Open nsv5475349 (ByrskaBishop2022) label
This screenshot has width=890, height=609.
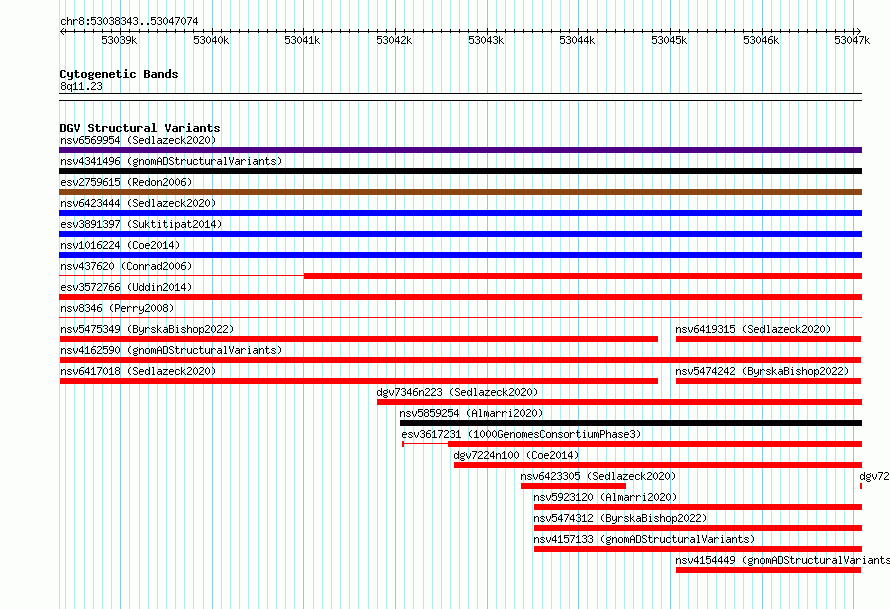(147, 329)
